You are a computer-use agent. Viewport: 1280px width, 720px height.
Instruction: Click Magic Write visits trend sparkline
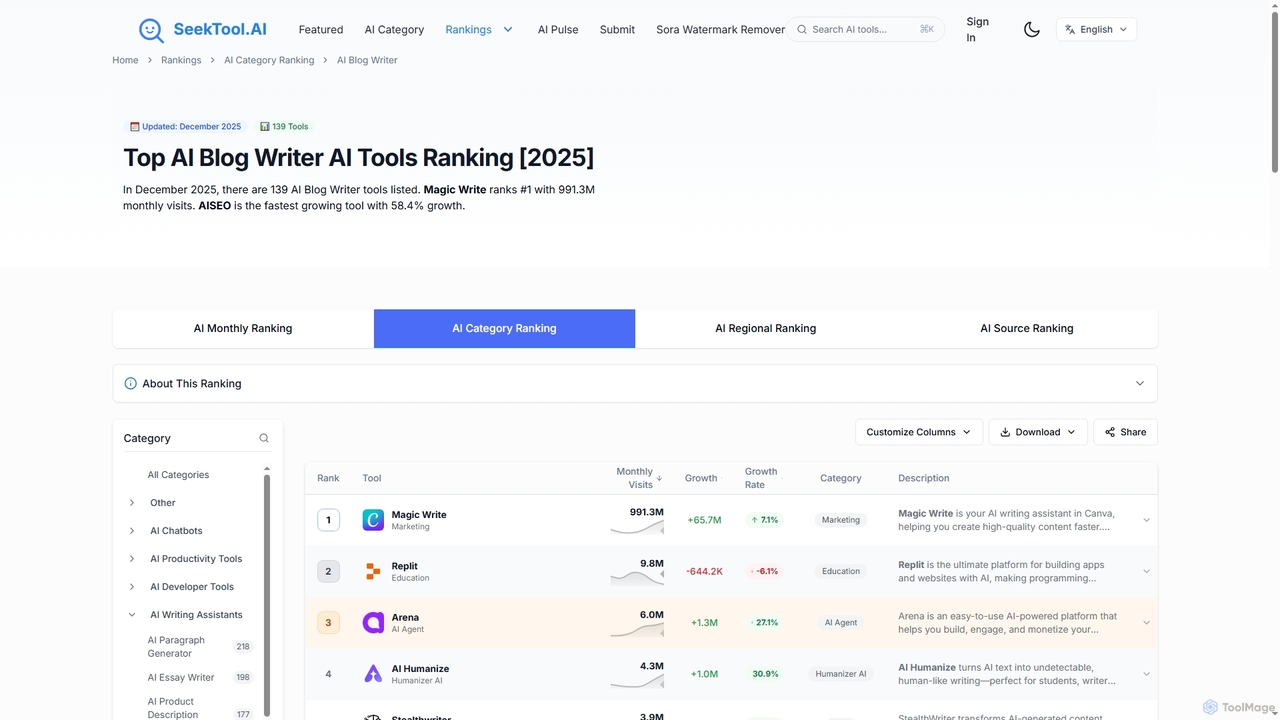(x=637, y=527)
